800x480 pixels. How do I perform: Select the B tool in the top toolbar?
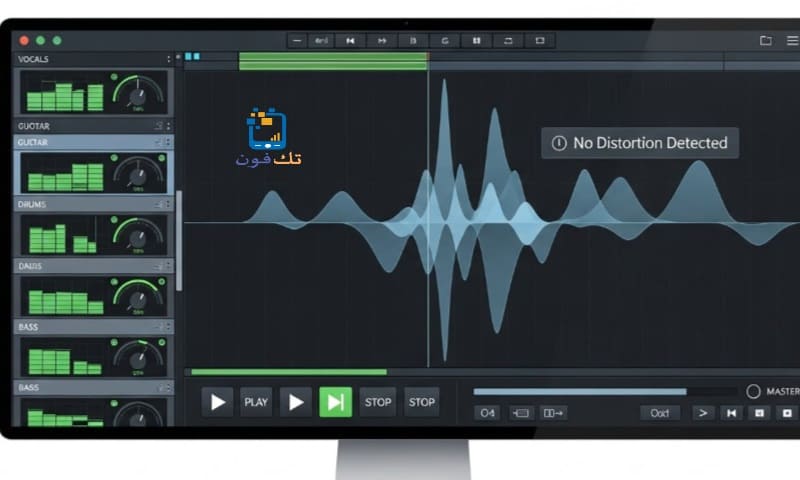pyautogui.click(x=413, y=41)
